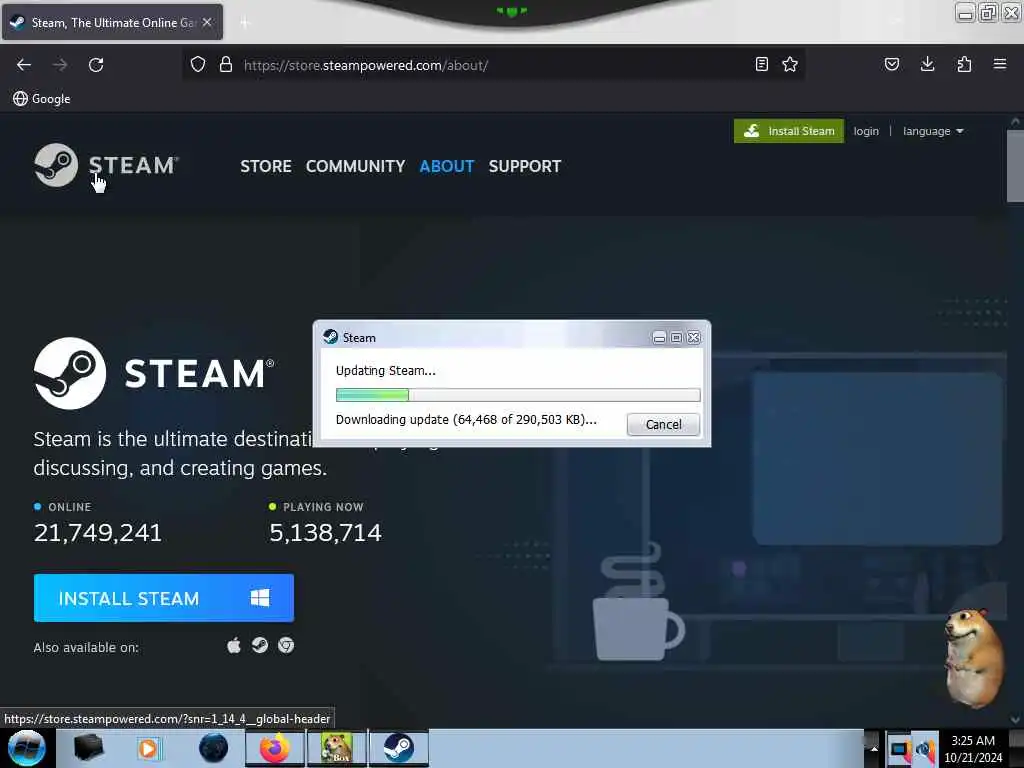
Task: Go back using the browser back arrow
Action: [x=24, y=65]
